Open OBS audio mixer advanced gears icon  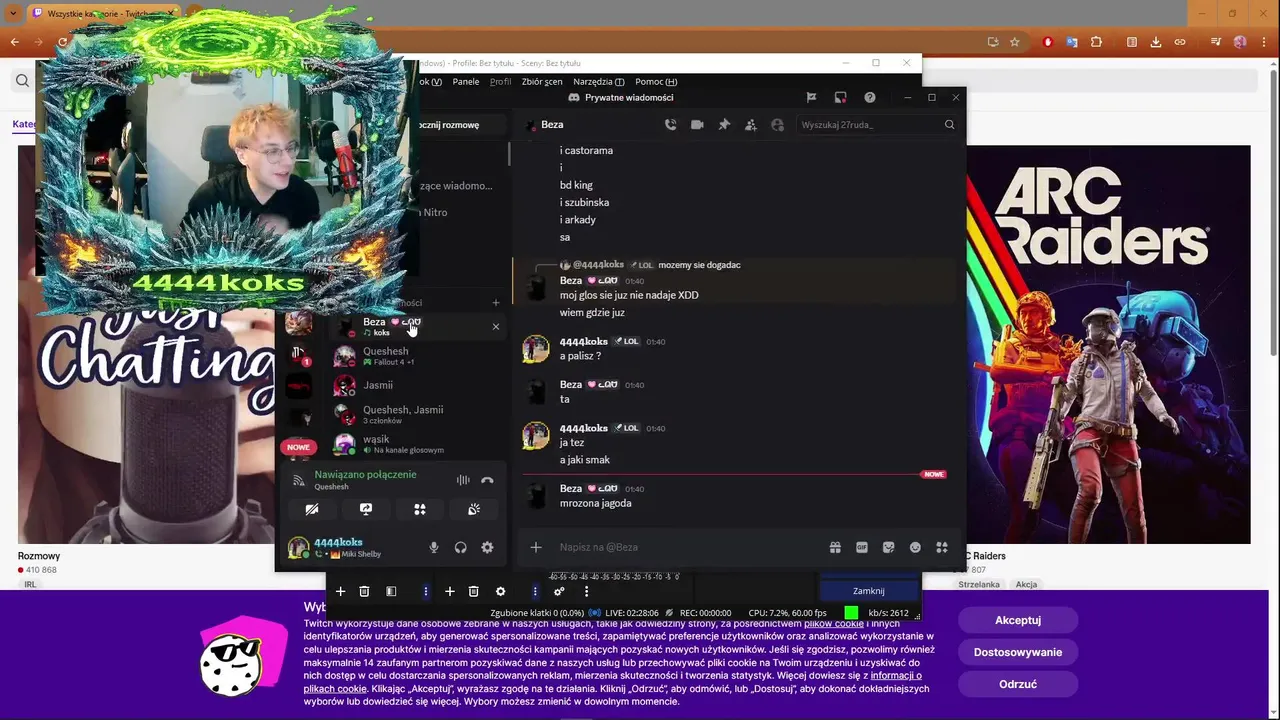559,591
